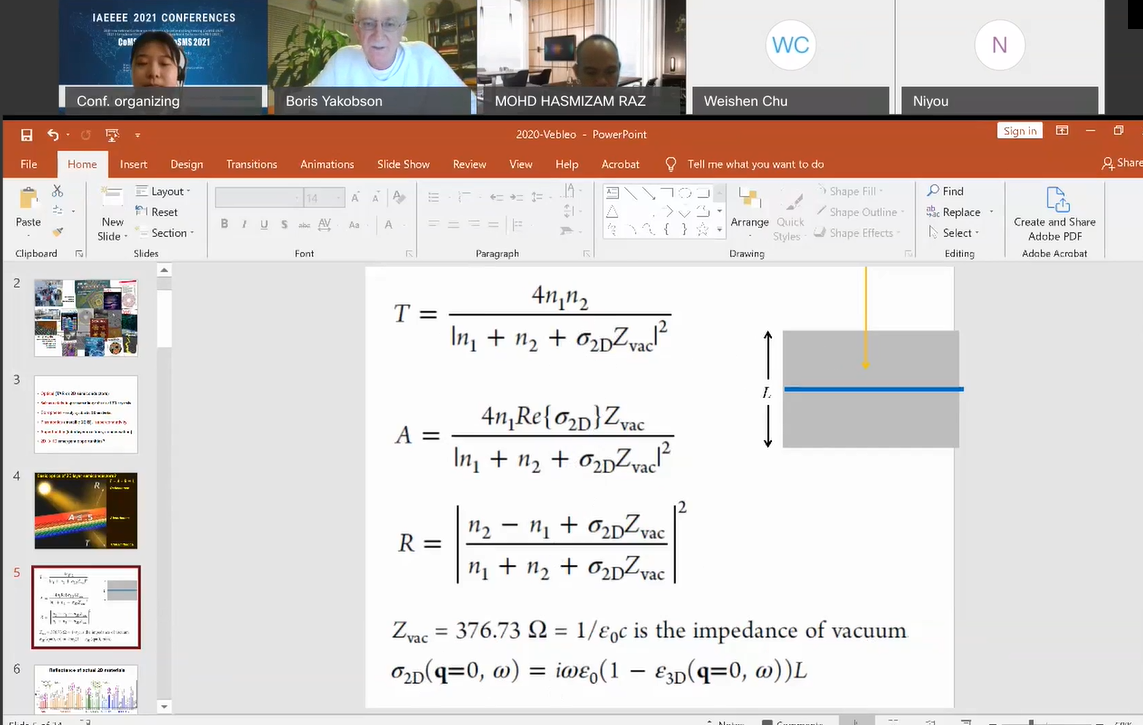Toggle justified text alignment
The width and height of the screenshot is (1143, 725).
(494, 224)
